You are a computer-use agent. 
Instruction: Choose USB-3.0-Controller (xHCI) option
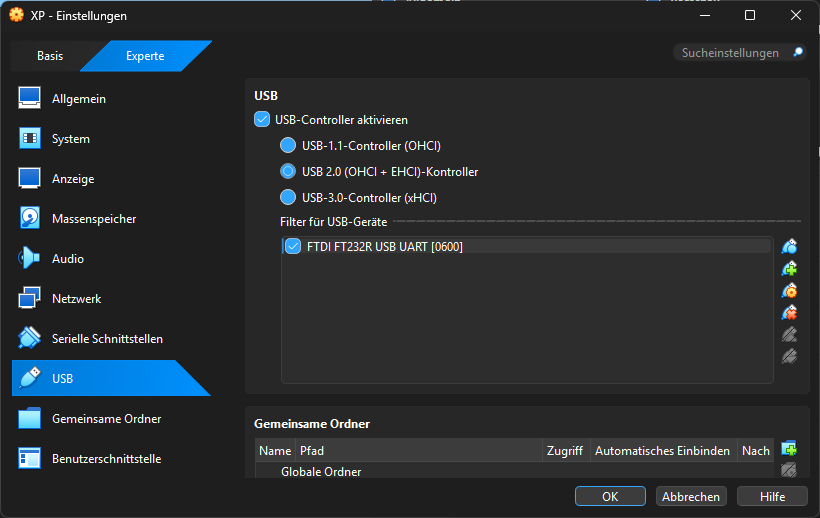(288, 197)
